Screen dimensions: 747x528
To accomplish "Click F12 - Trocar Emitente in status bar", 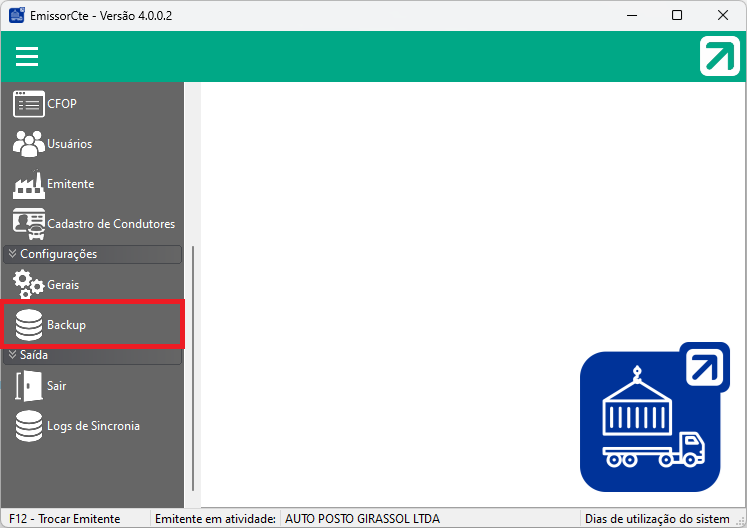I will 65,519.
